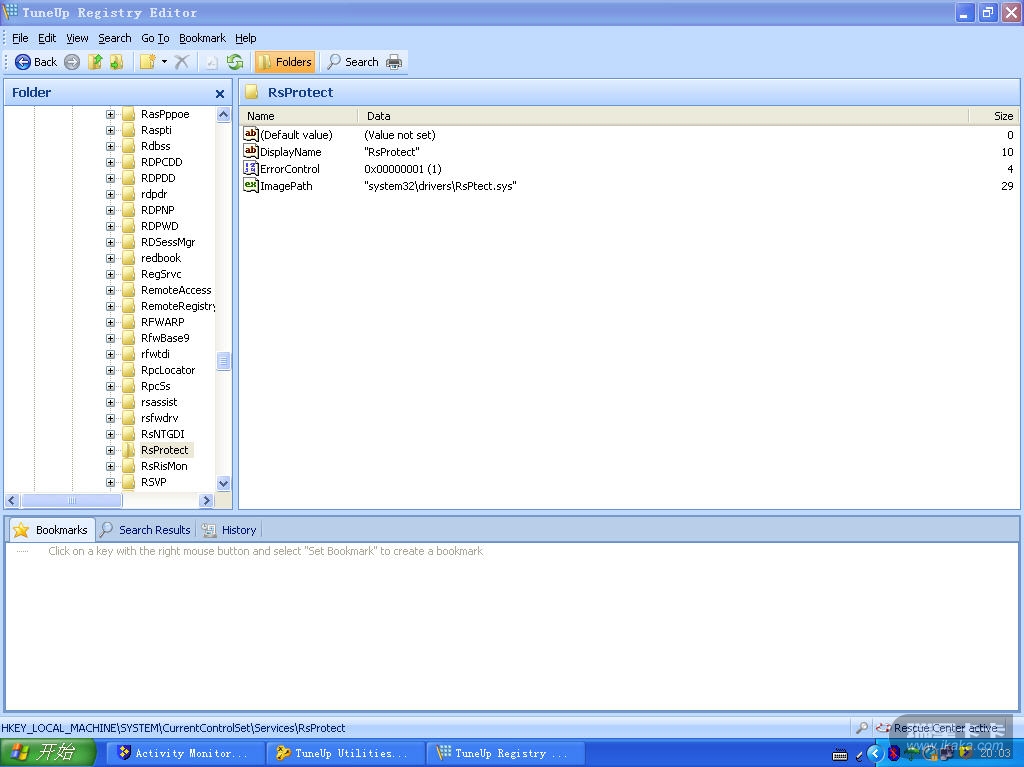This screenshot has height=767, width=1024.
Task: Click the system32\drivers\RsPtect.sys data value
Action: [x=440, y=186]
